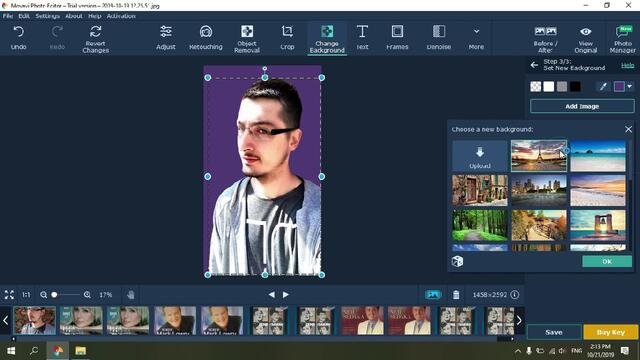Go to next image arrow
Viewport: 640px width, 360px height.
click(x=286, y=295)
